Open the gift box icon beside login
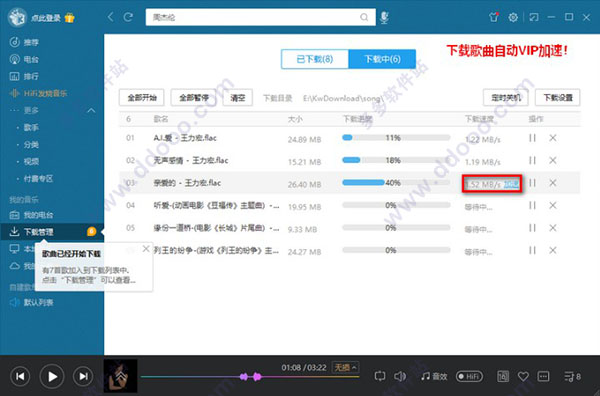 pos(70,18)
